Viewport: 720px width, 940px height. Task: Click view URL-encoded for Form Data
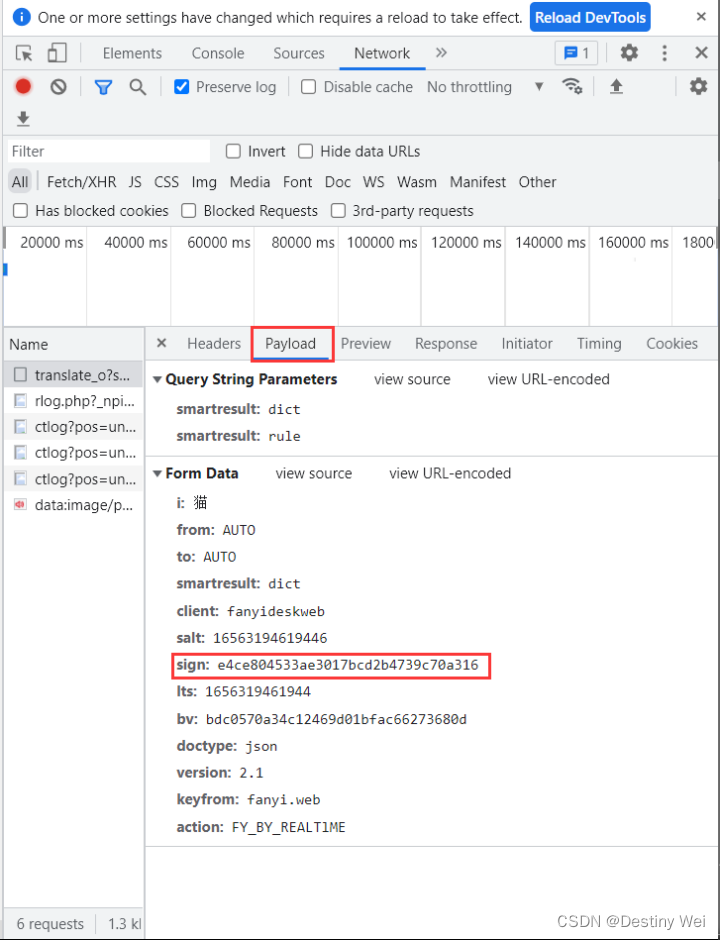(x=450, y=473)
